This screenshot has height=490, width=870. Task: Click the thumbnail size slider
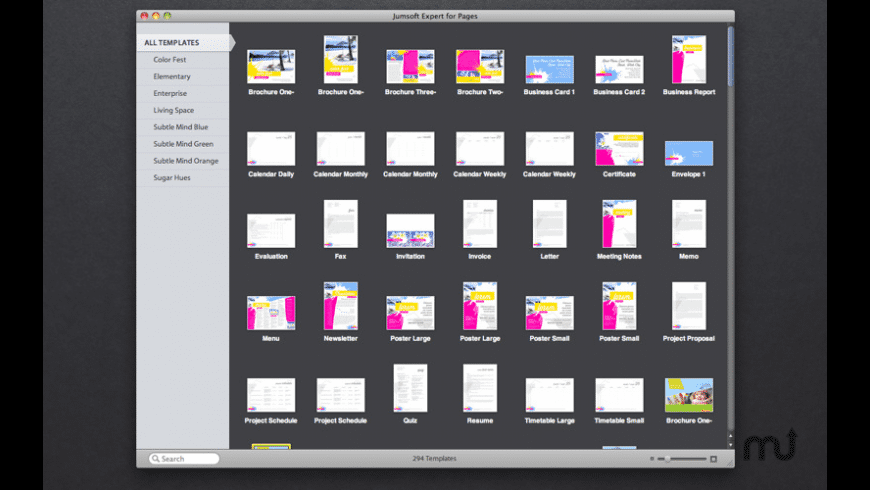(x=682, y=459)
